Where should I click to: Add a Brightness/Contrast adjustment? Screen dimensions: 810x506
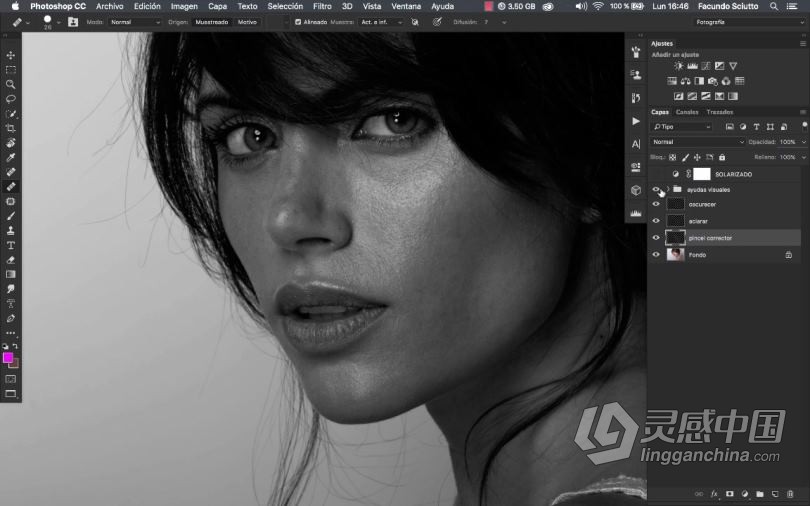(x=679, y=66)
